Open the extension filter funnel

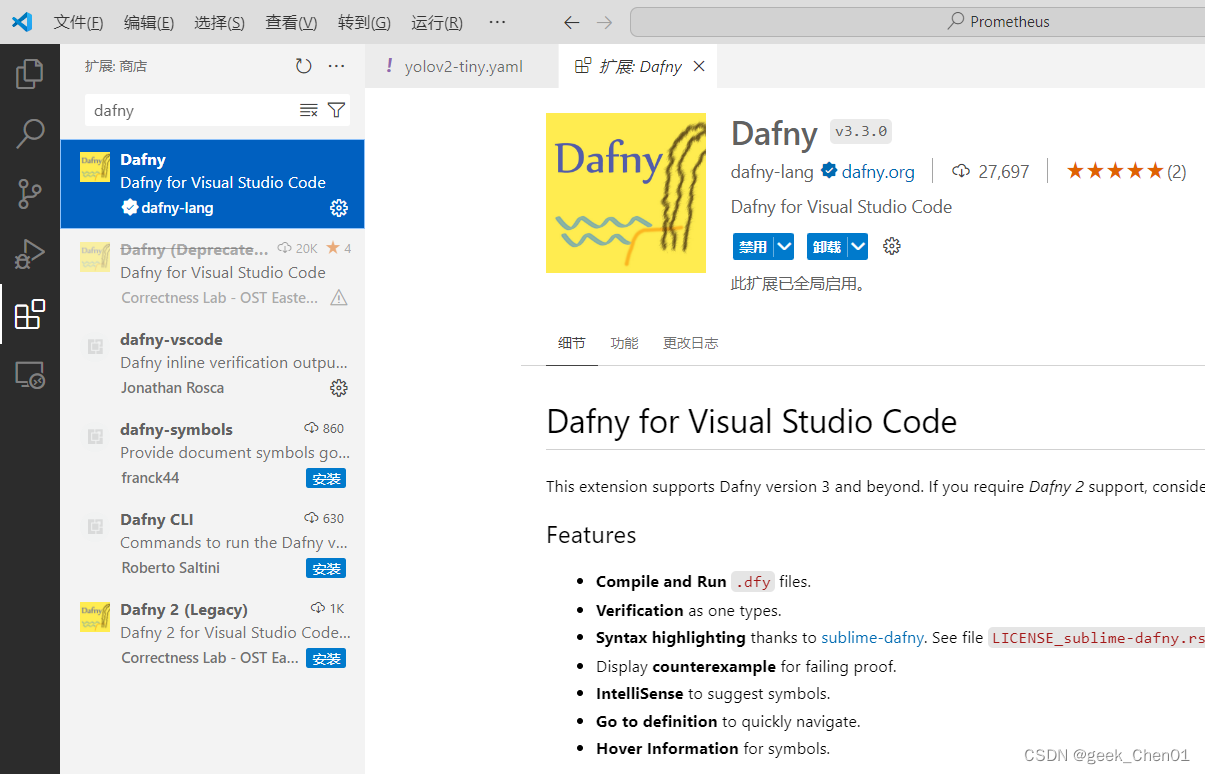pos(337,110)
